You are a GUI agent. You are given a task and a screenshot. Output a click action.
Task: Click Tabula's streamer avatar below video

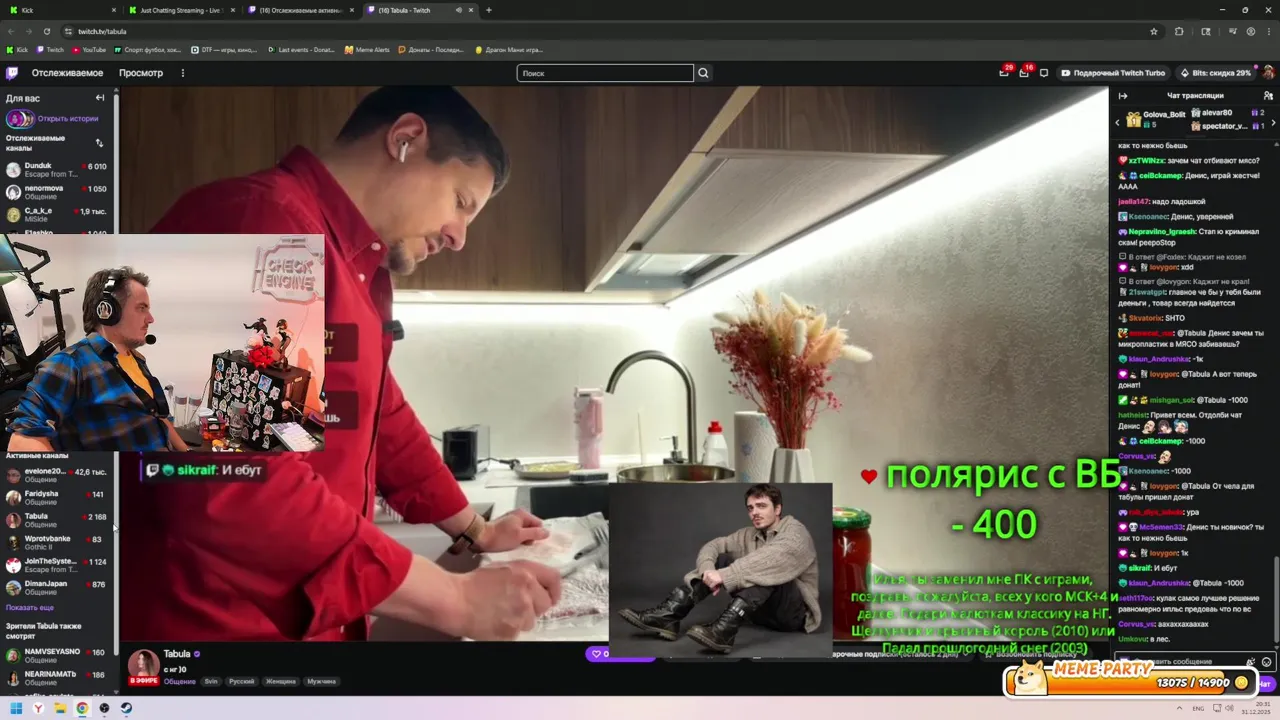[143, 666]
